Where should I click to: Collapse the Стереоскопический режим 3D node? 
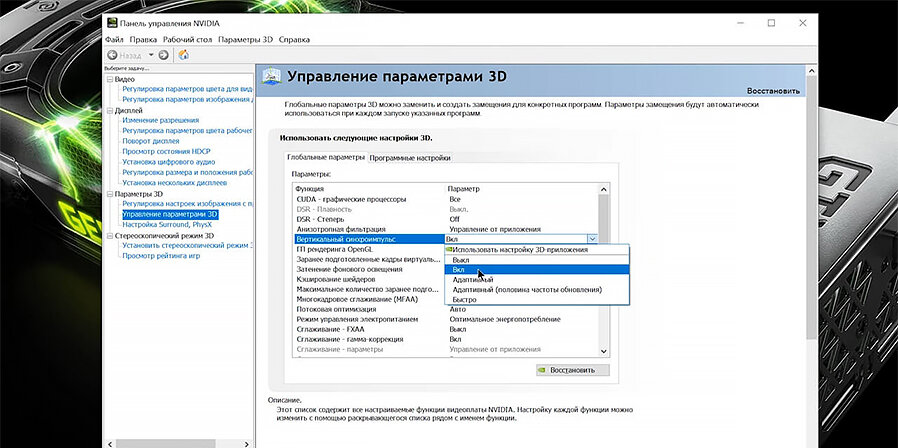click(110, 235)
